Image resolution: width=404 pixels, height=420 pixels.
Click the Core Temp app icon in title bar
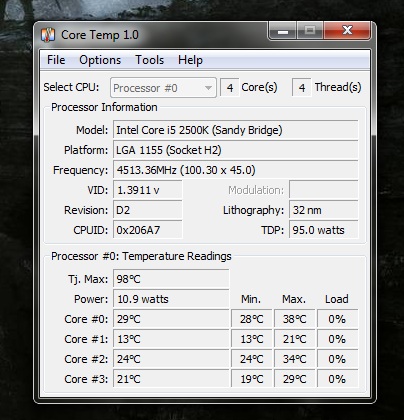click(48, 35)
